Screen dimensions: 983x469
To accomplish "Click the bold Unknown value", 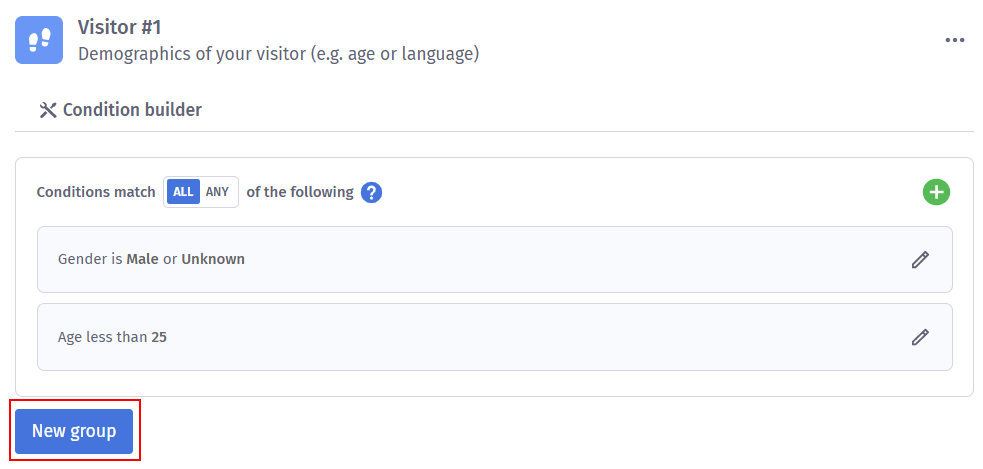I will pos(213,259).
